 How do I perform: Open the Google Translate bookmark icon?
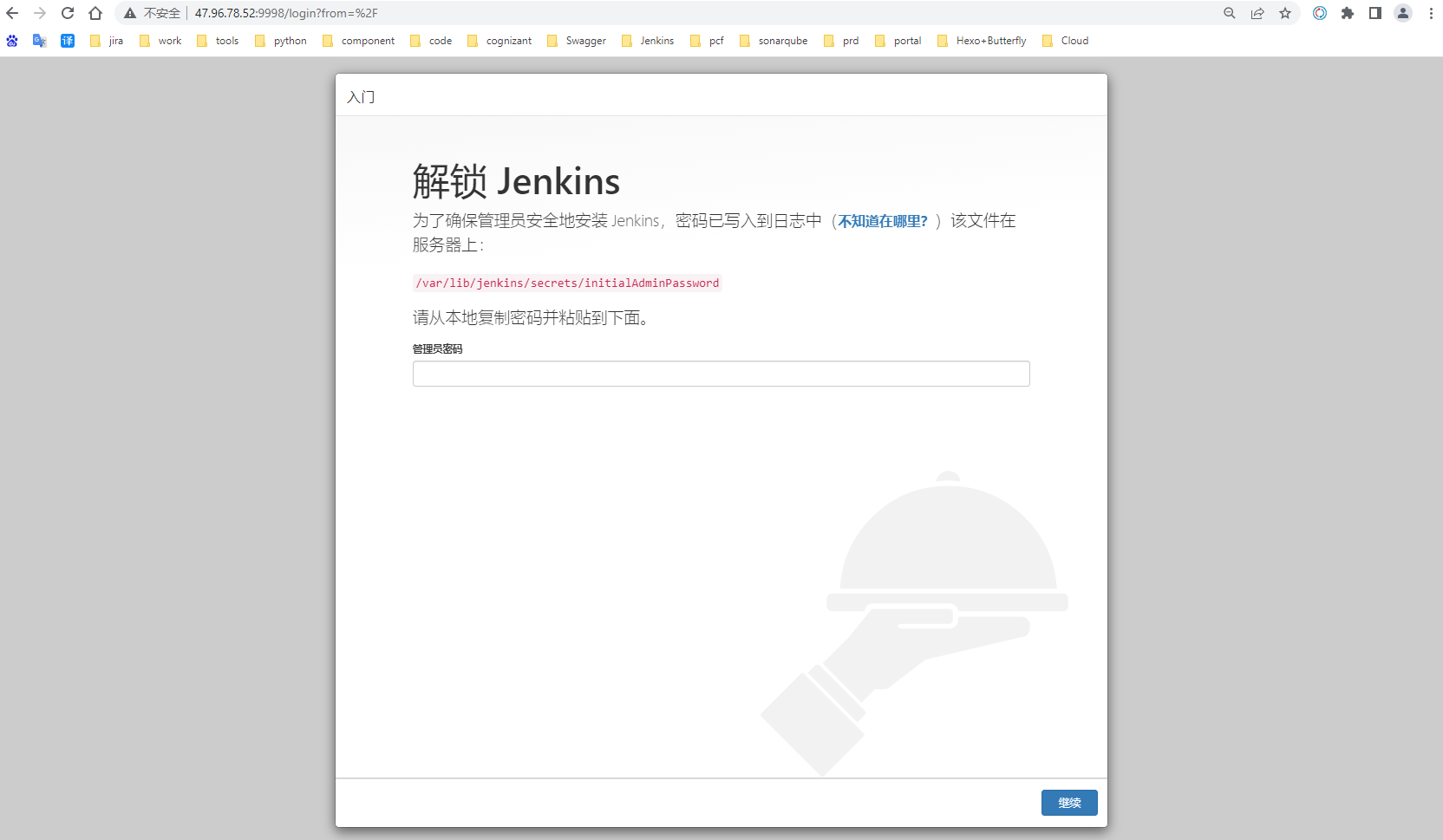[39, 41]
